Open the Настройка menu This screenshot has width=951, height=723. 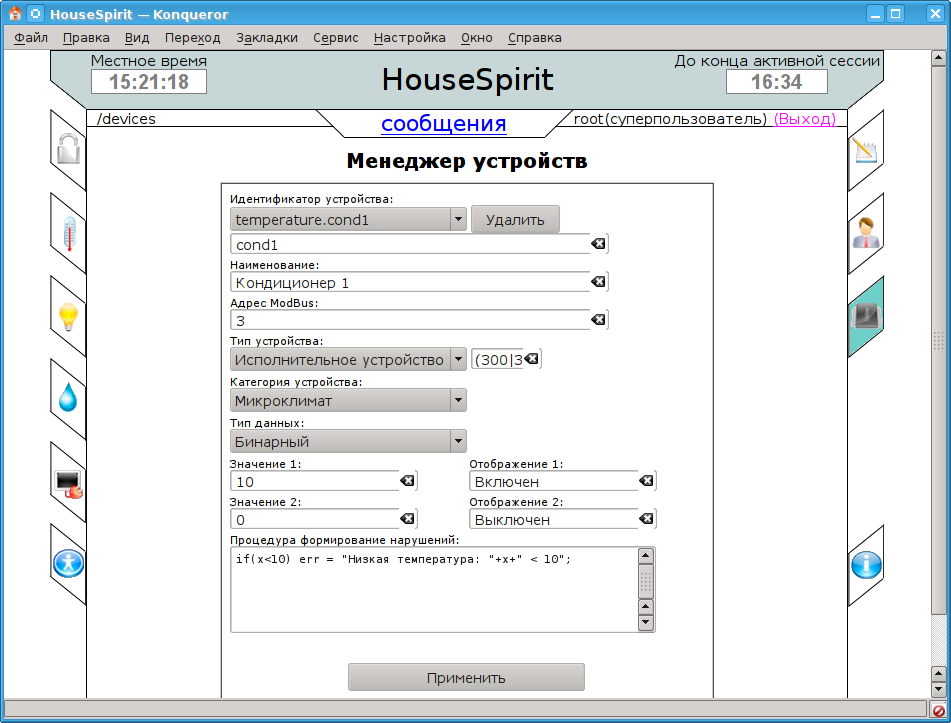click(x=409, y=38)
